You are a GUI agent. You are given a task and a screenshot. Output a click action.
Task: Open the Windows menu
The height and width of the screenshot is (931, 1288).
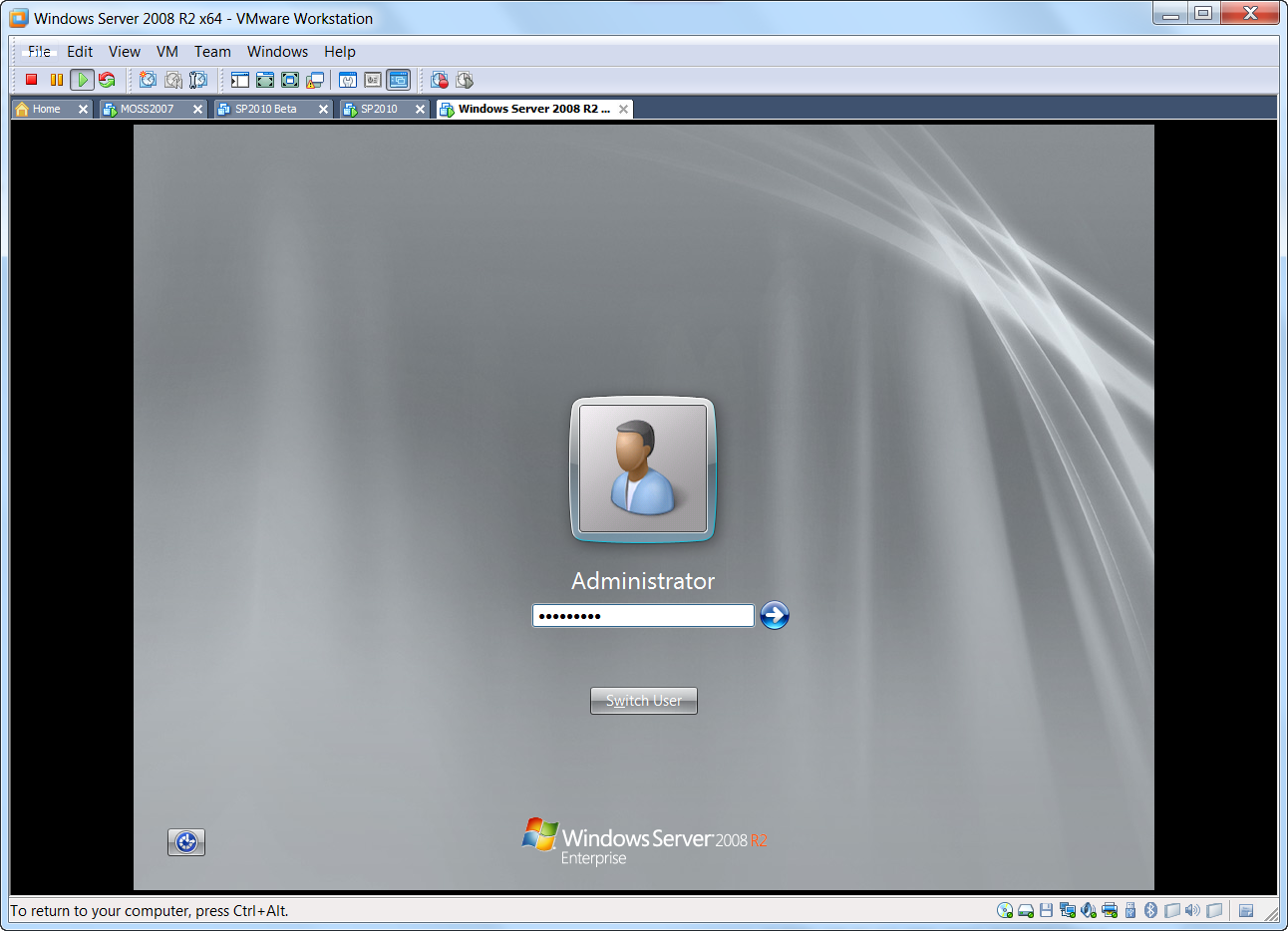pos(277,52)
